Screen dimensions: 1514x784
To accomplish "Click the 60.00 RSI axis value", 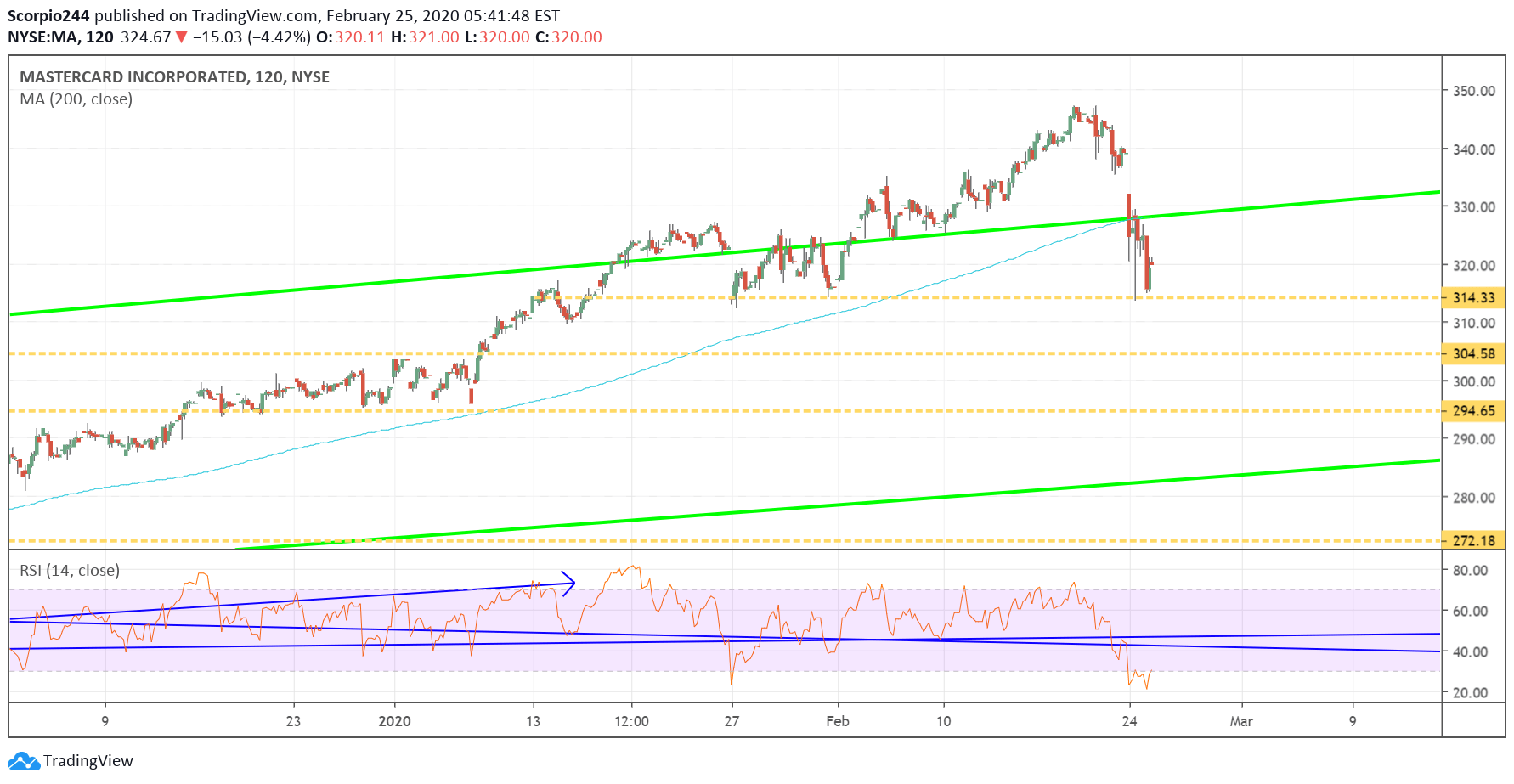I will pyautogui.click(x=1471, y=612).
